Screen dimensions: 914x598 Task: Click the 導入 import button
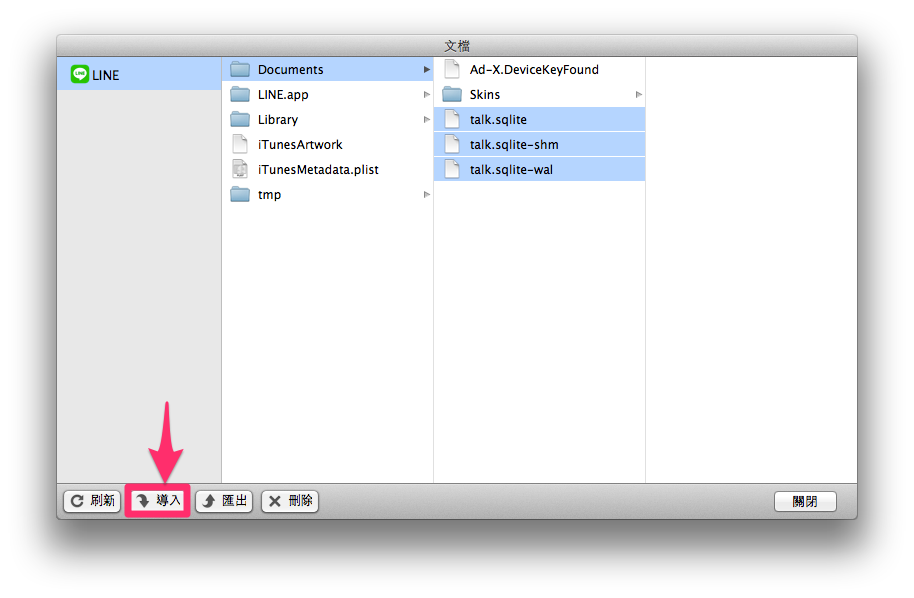point(158,501)
